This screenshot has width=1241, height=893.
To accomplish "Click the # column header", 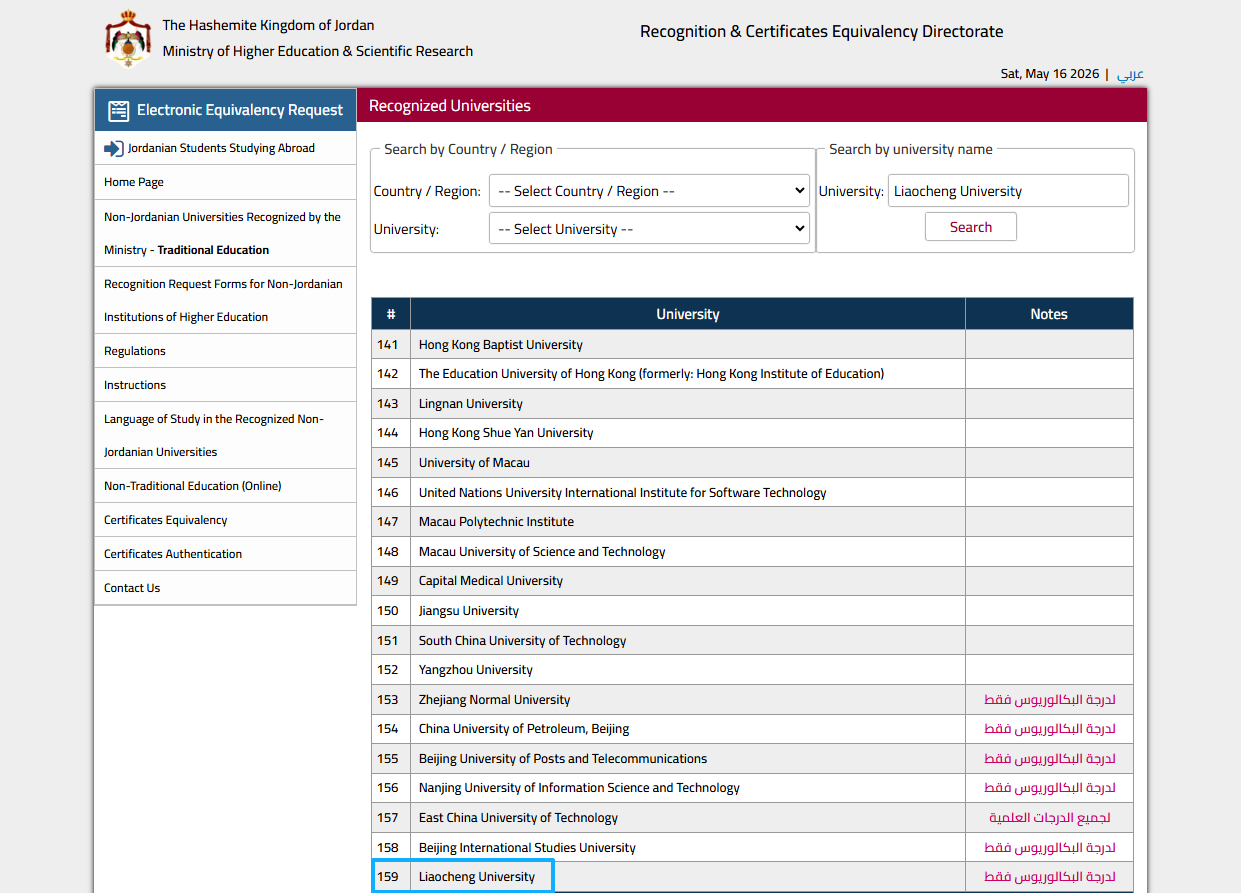I will (x=391, y=314).
